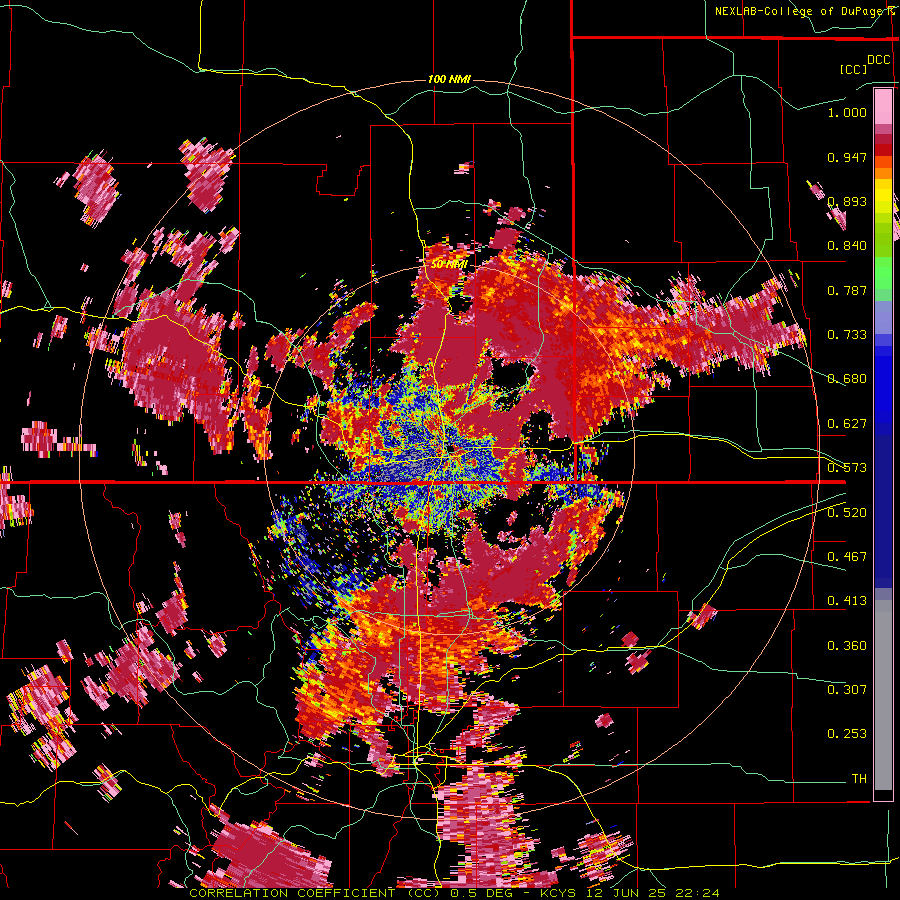900x900 pixels.
Task: Select the 0.627 scale value
Action: tap(847, 424)
